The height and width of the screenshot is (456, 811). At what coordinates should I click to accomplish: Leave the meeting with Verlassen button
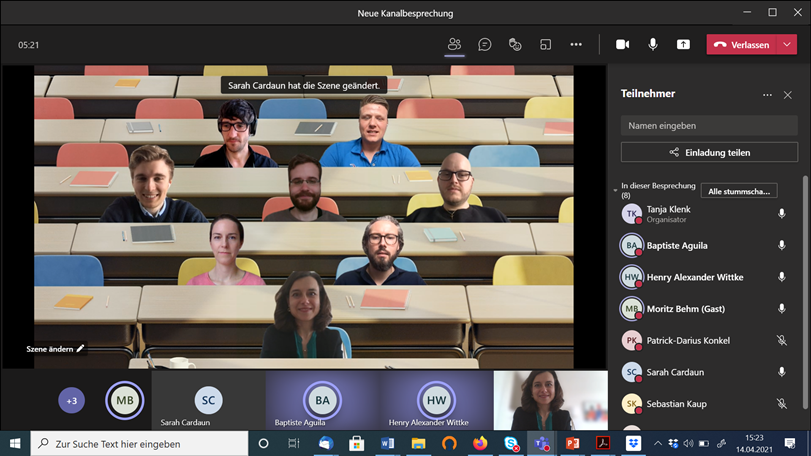(742, 44)
